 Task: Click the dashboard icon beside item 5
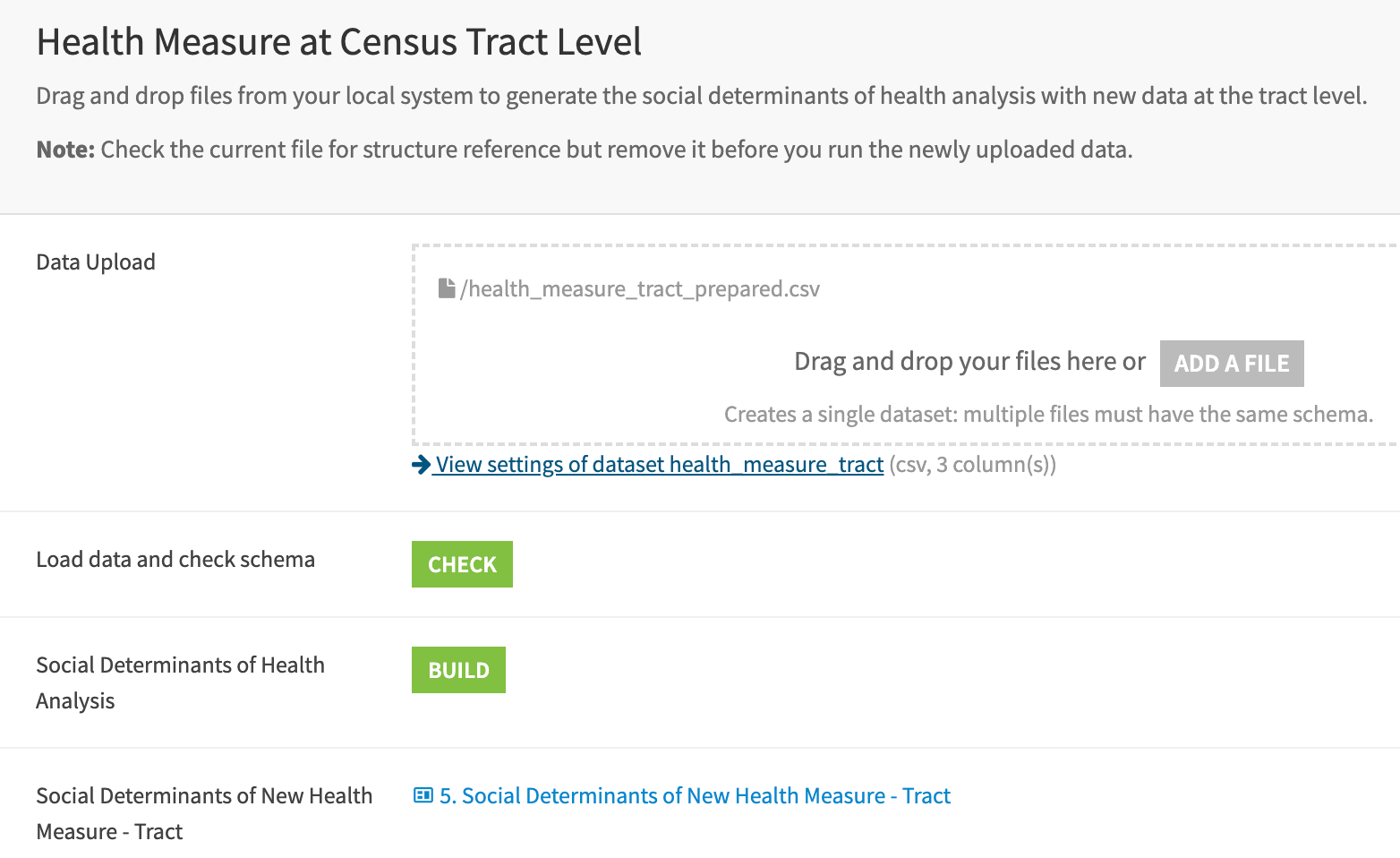click(423, 795)
